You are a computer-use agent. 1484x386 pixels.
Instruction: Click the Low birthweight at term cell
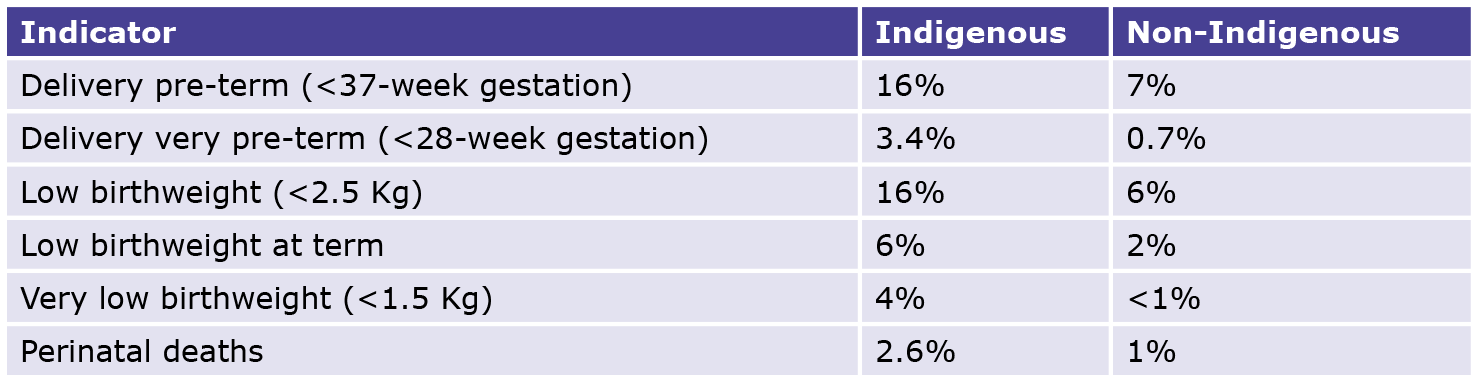pyautogui.click(x=433, y=245)
